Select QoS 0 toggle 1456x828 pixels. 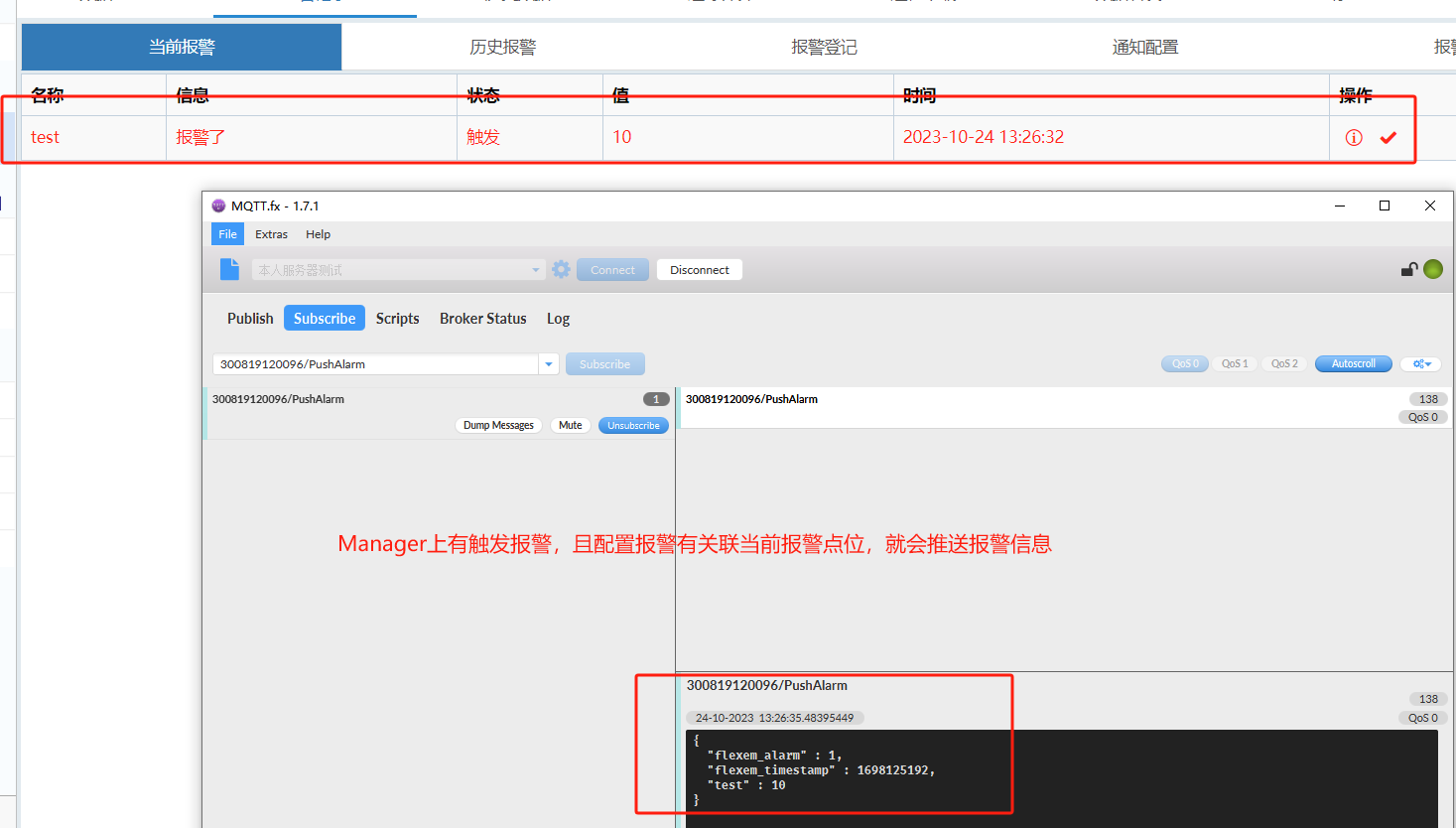1185,363
